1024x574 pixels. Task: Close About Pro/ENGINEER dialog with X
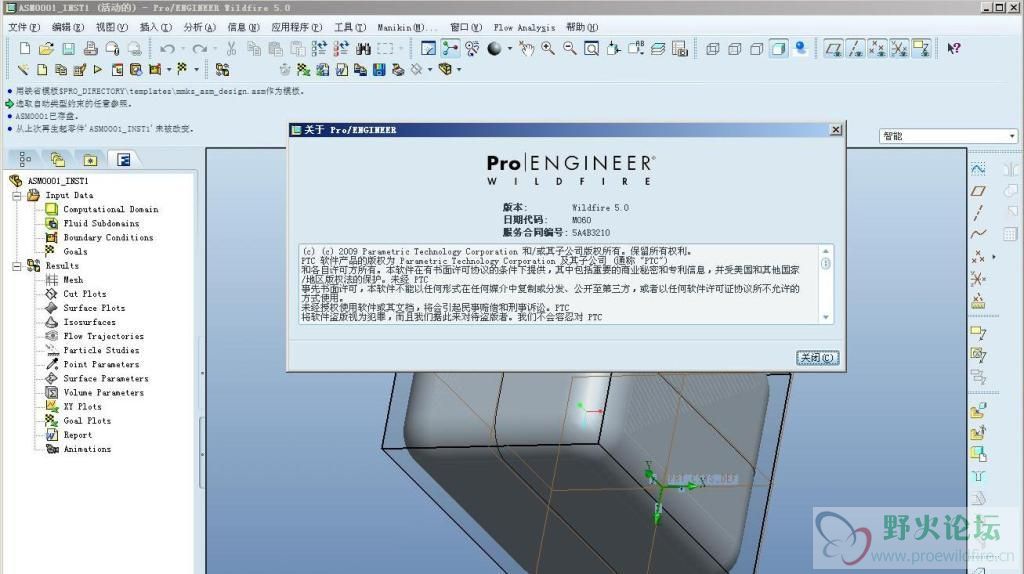[x=835, y=129]
